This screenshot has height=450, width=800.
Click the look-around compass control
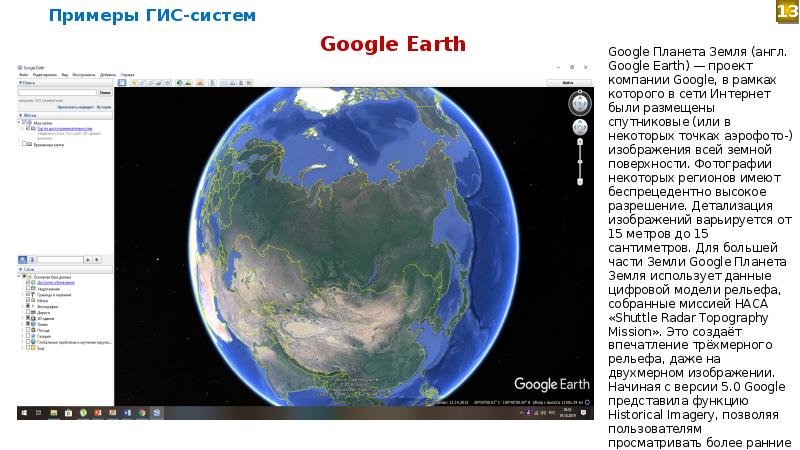580,104
